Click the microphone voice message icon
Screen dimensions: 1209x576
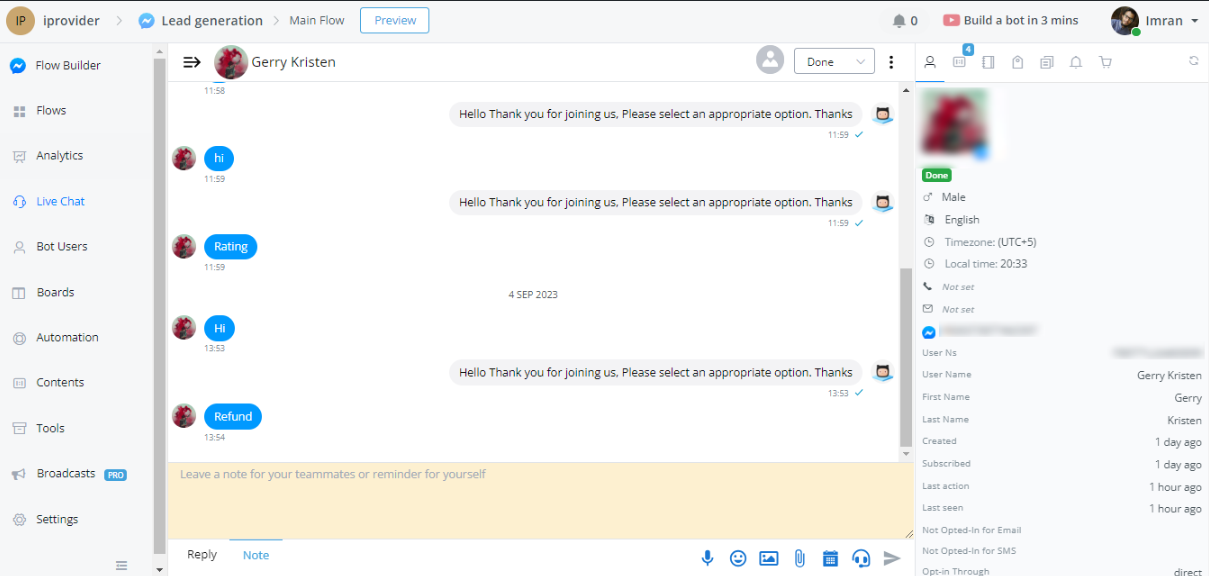(x=707, y=558)
